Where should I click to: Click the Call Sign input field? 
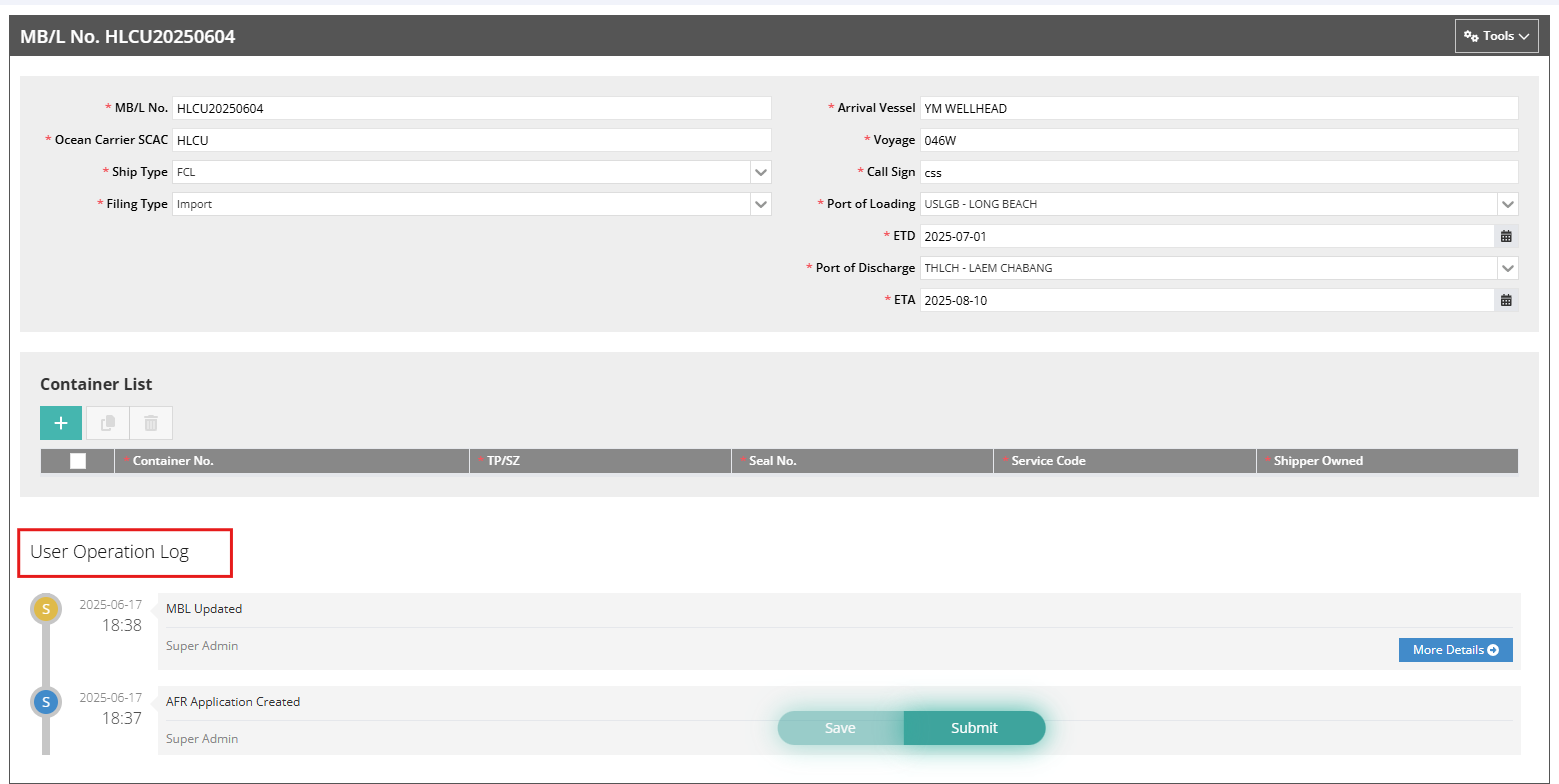coord(1217,172)
